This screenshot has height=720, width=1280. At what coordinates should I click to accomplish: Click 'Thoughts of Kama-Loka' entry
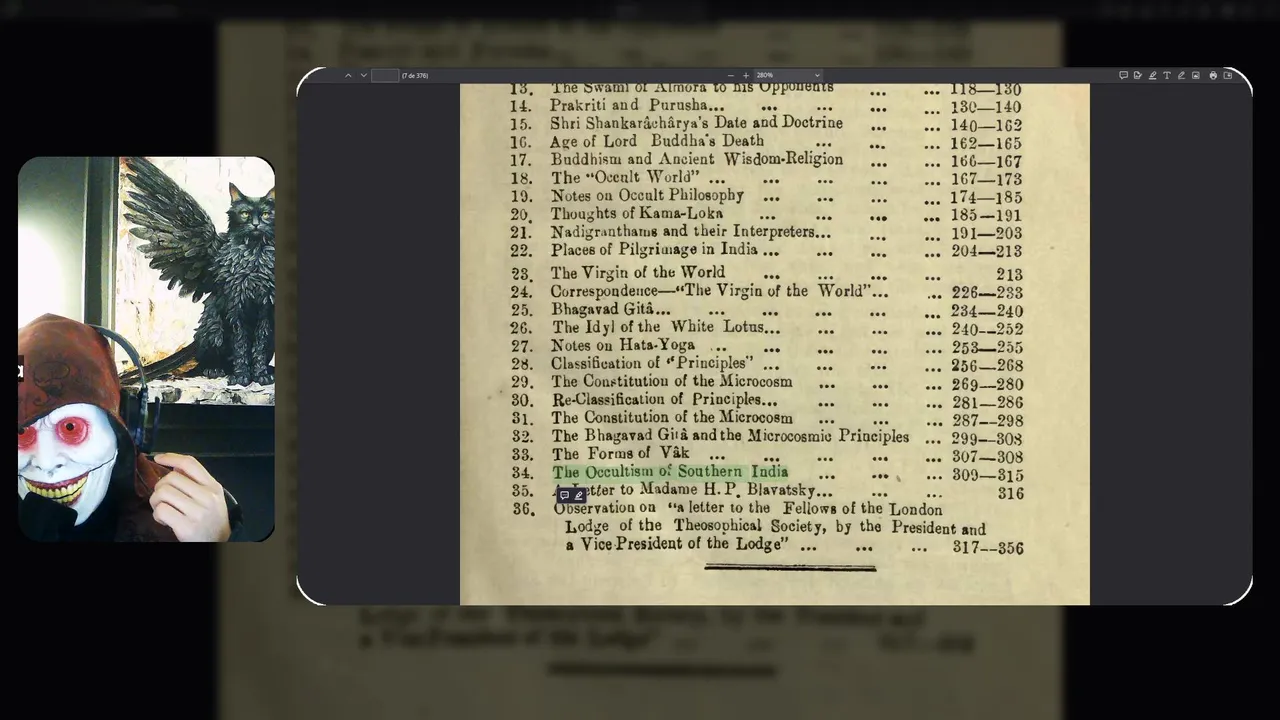(x=637, y=213)
